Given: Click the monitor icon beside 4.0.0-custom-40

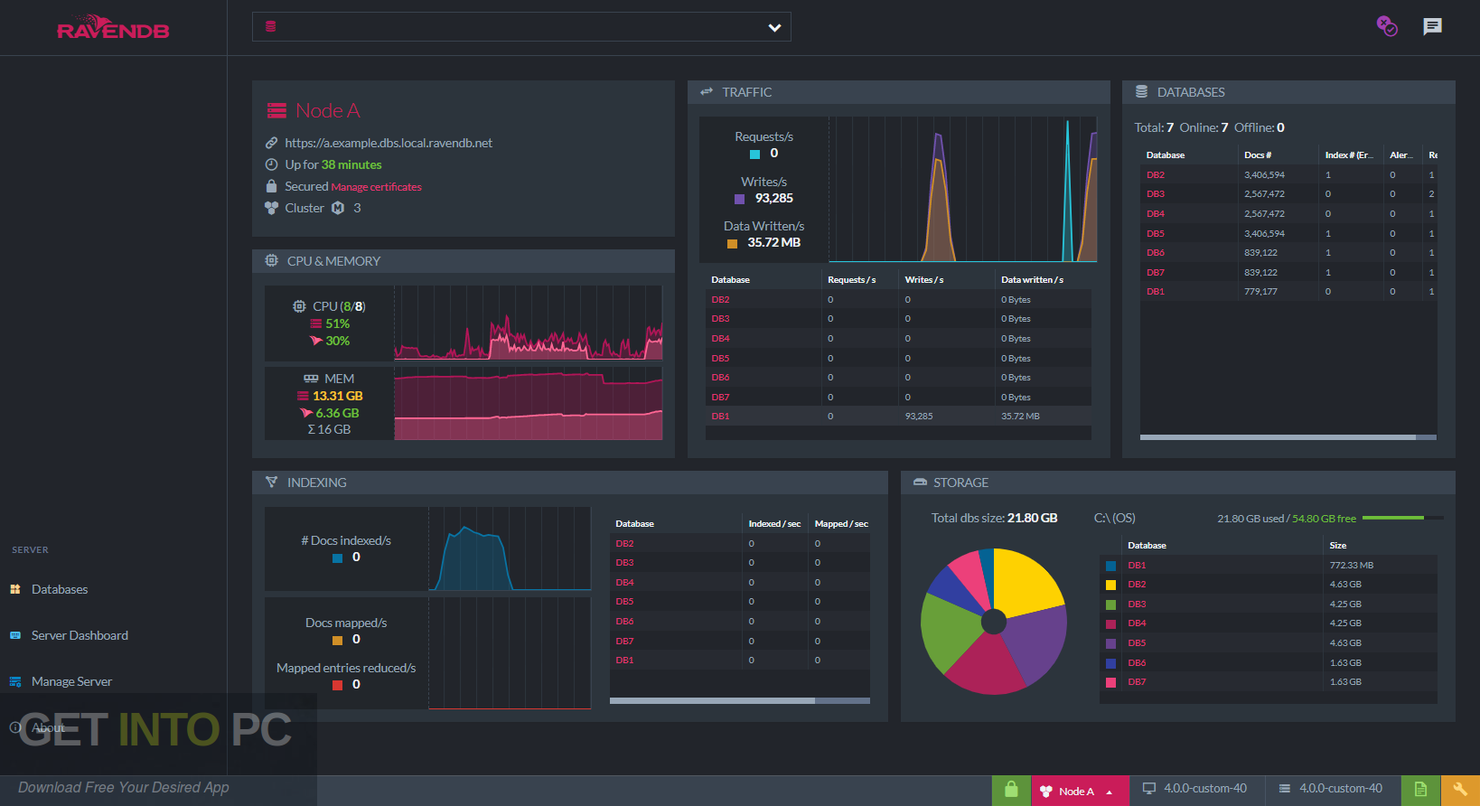Looking at the screenshot, I should pos(1149,789).
